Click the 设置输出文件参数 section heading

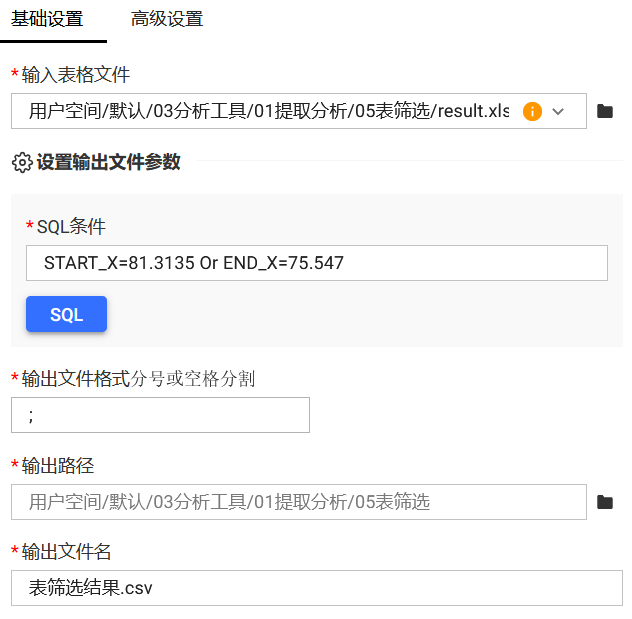click(108, 162)
